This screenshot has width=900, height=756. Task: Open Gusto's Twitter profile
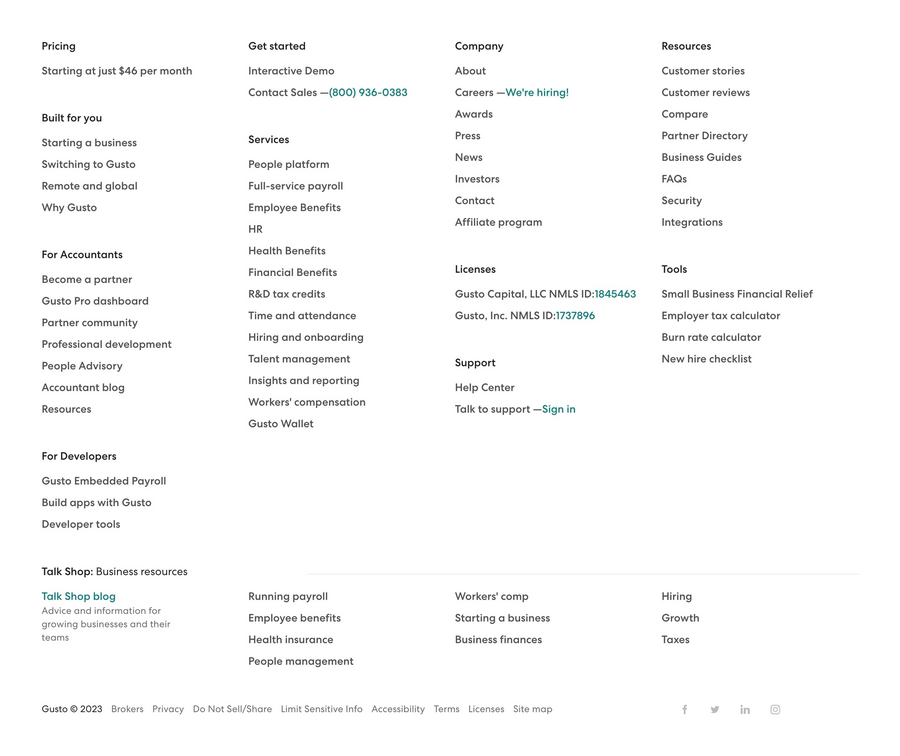(715, 709)
